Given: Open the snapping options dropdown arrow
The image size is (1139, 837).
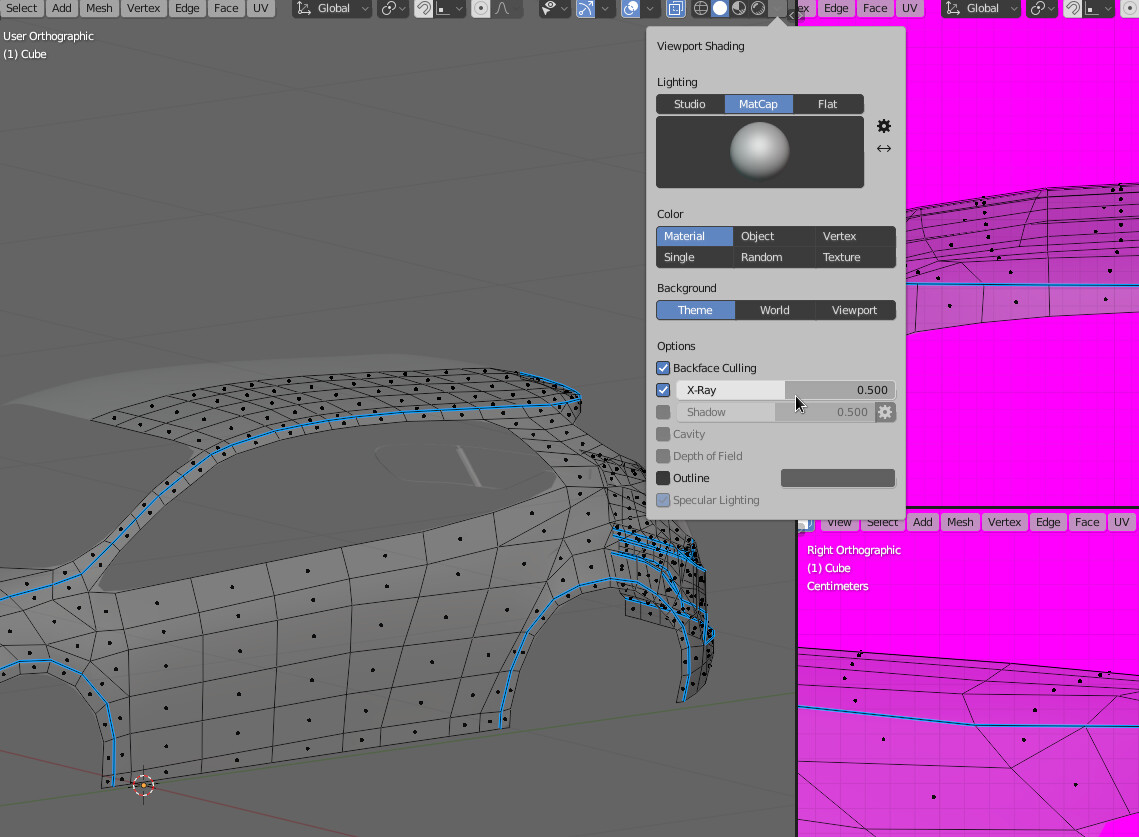Looking at the screenshot, I should (458, 8).
